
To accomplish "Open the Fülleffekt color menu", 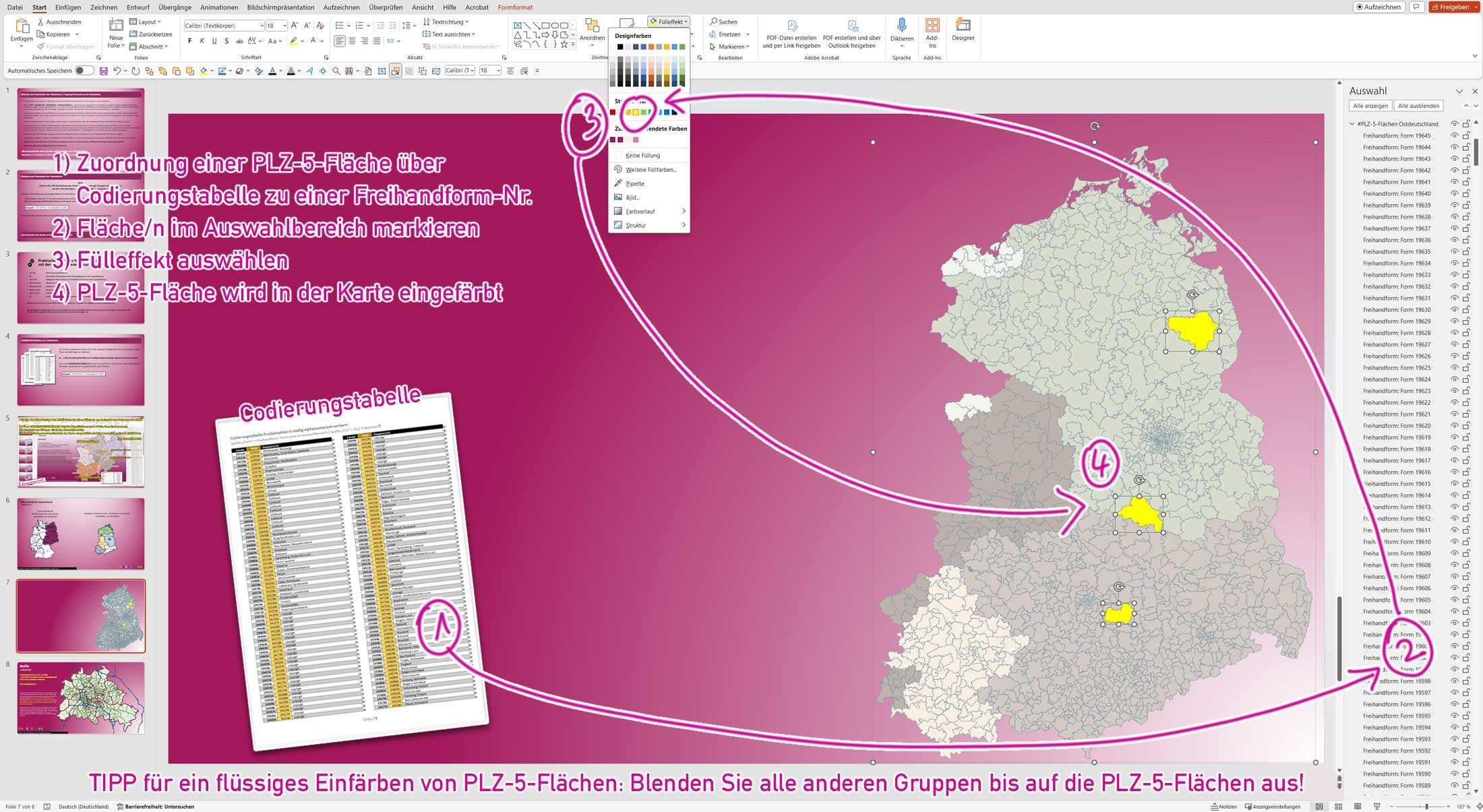I will [669, 22].
